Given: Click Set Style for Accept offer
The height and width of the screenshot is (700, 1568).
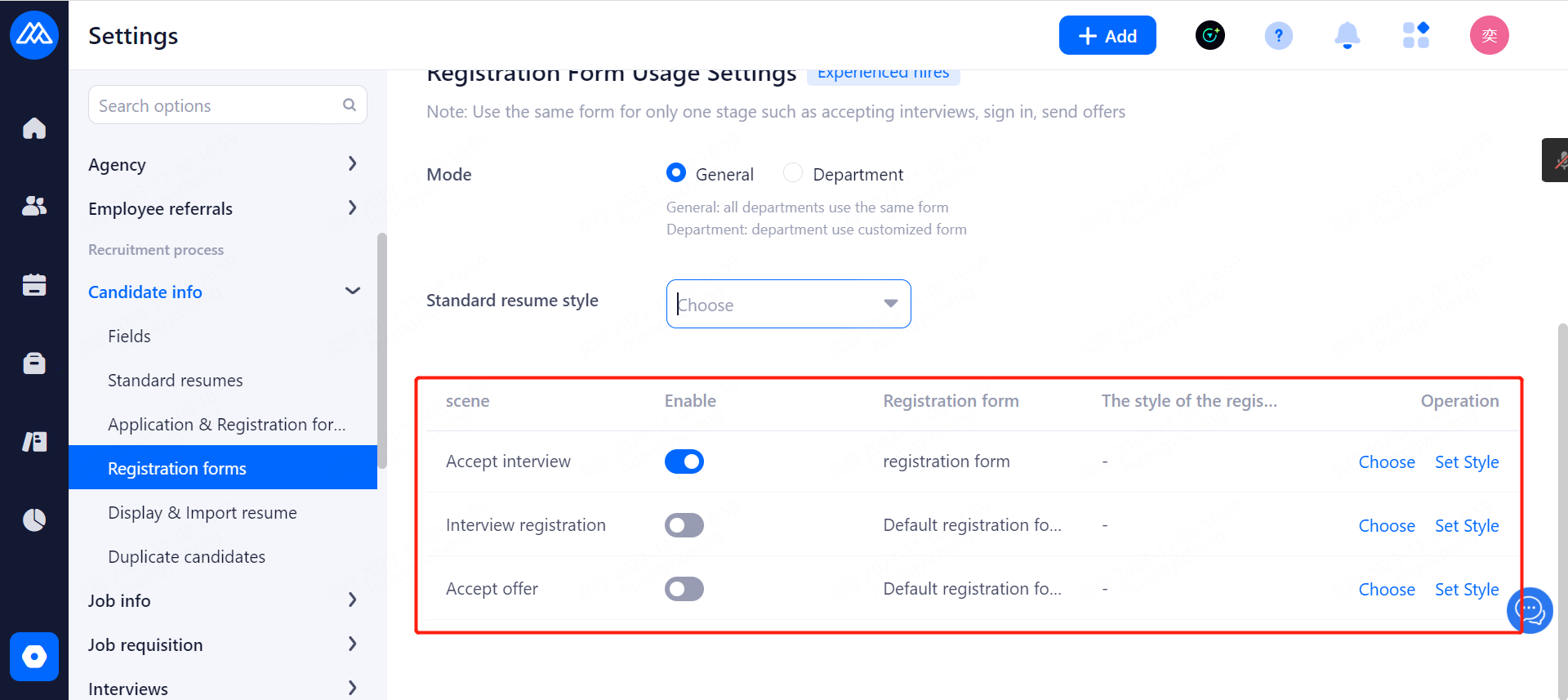Looking at the screenshot, I should 1467,590.
